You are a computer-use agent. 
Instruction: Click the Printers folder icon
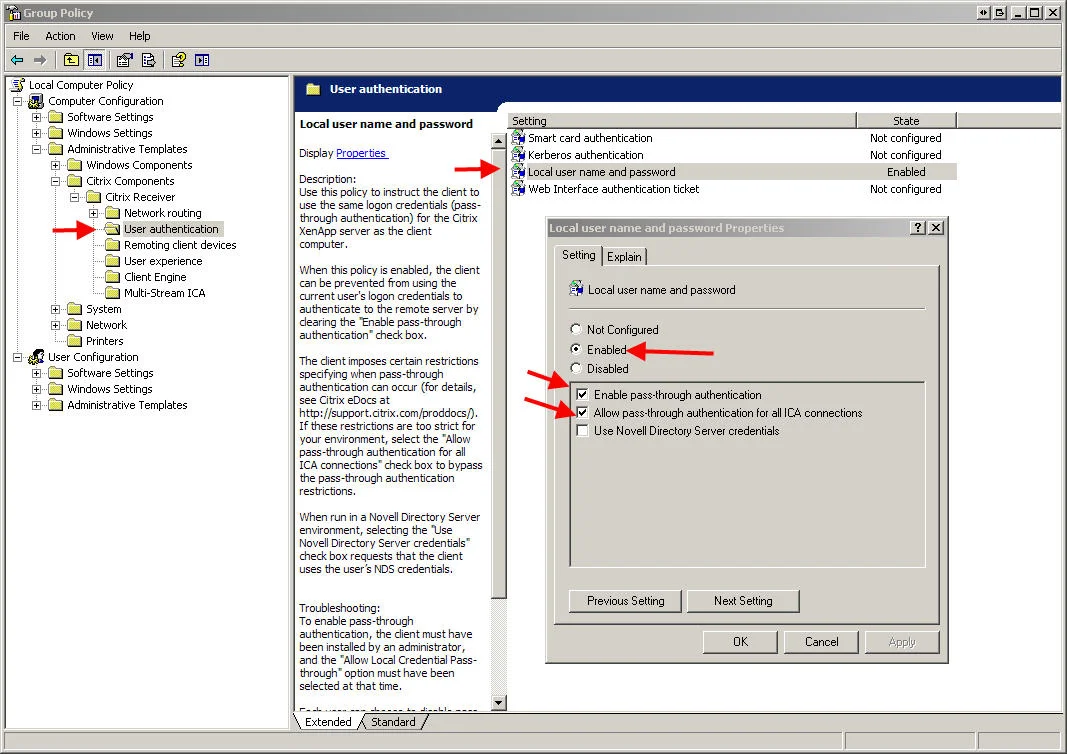(x=74, y=341)
